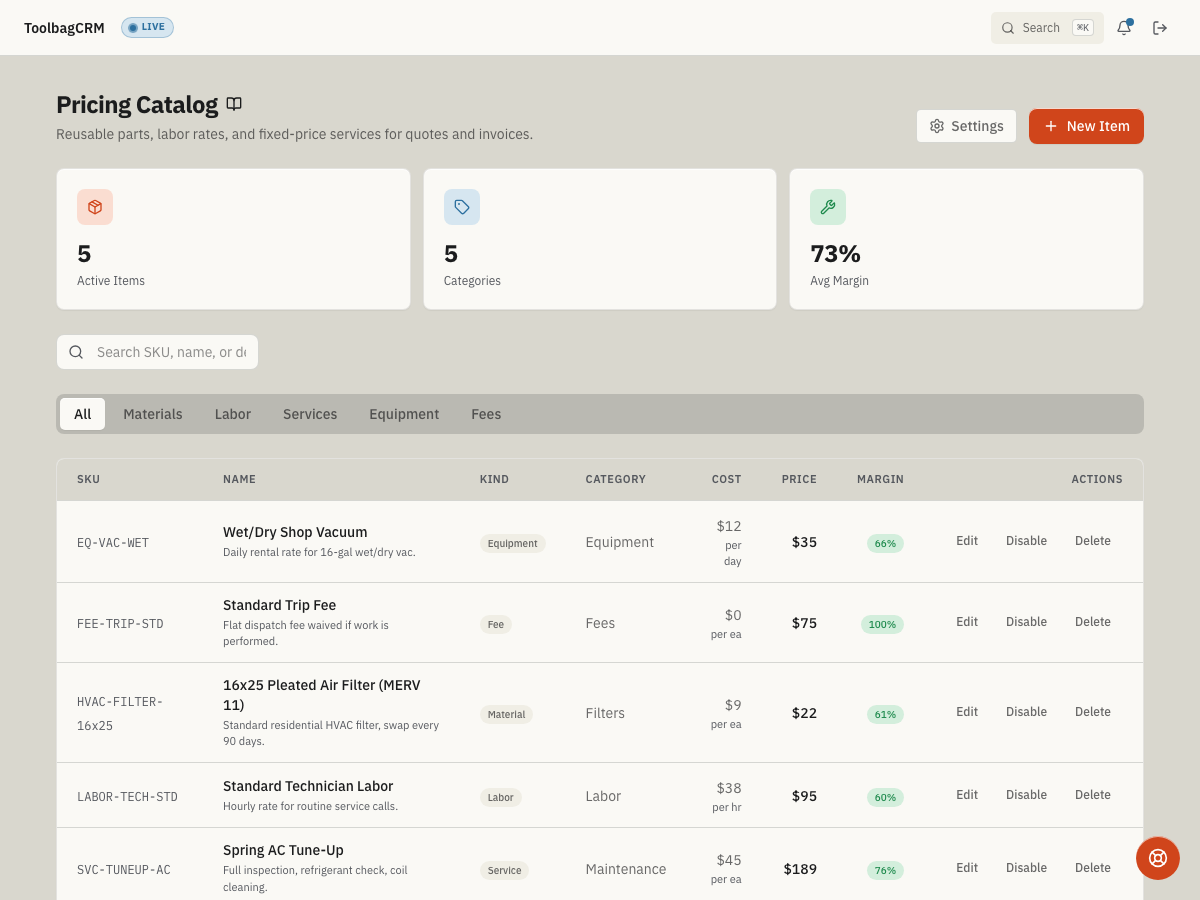Click the Equipment kind badge
Image resolution: width=1200 pixels, height=900 pixels.
[513, 543]
